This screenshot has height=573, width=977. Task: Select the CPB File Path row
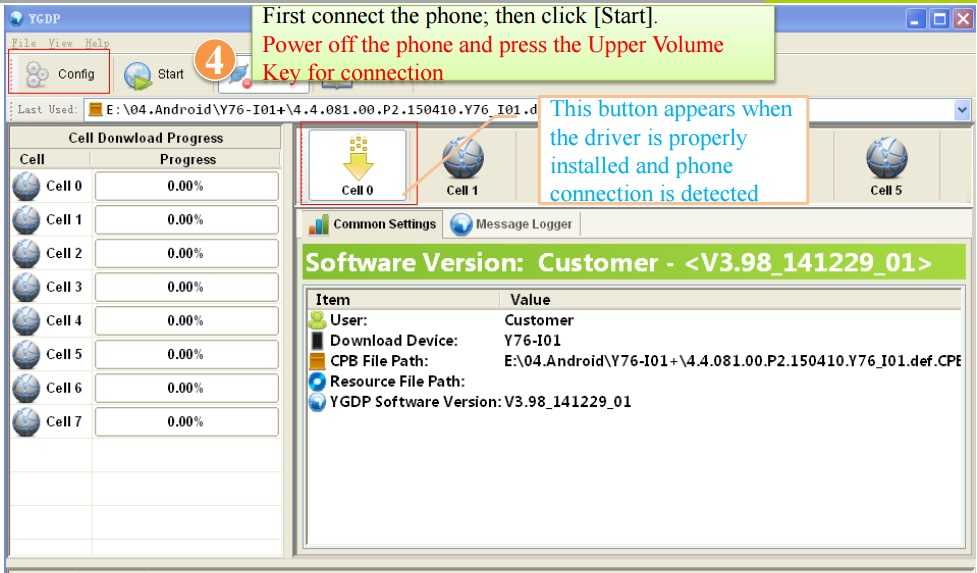(380, 361)
